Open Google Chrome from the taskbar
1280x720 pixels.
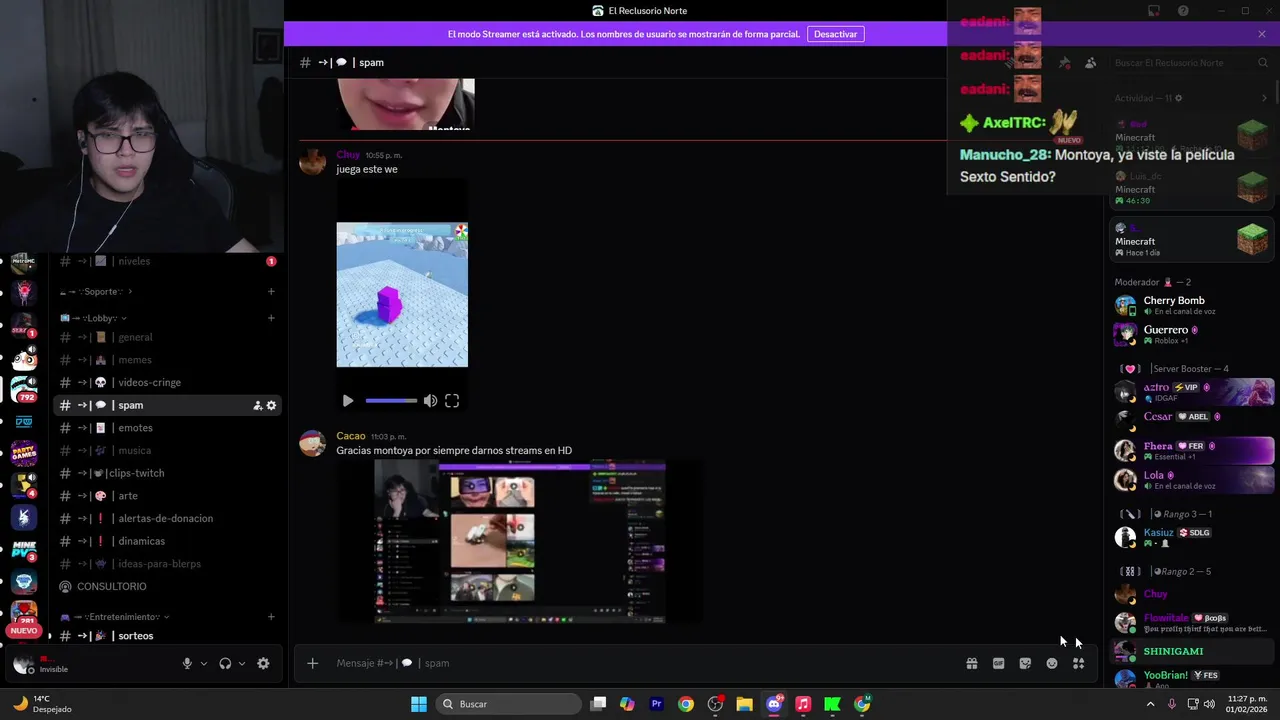(686, 704)
